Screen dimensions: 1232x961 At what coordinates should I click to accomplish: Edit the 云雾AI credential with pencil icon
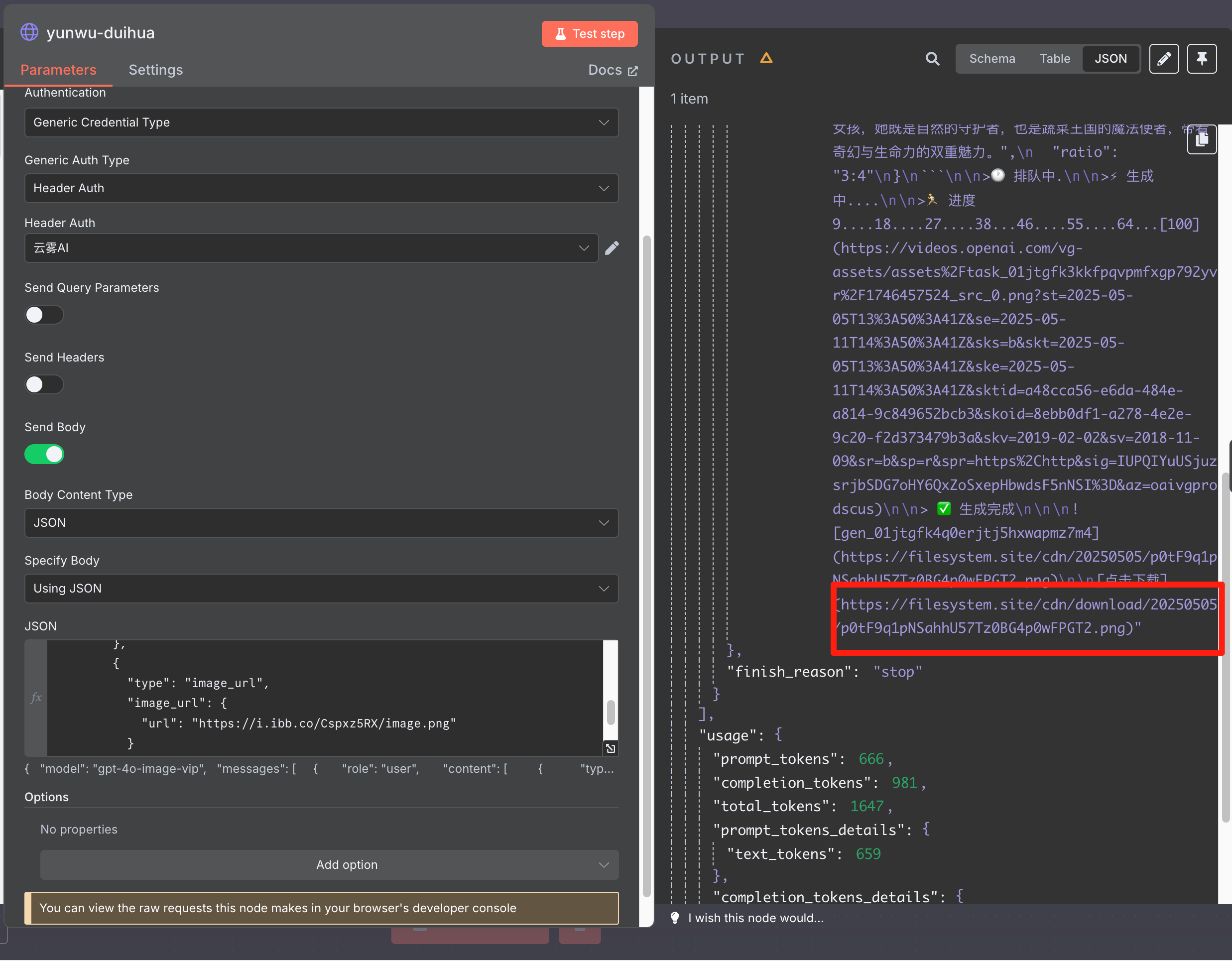[612, 248]
